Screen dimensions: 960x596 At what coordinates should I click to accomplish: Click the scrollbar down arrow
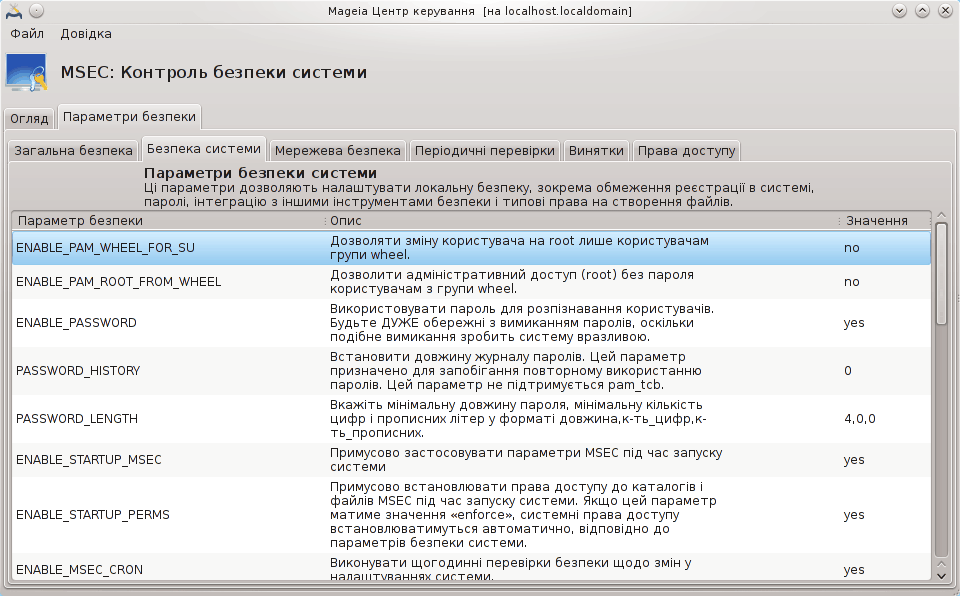(x=942, y=575)
